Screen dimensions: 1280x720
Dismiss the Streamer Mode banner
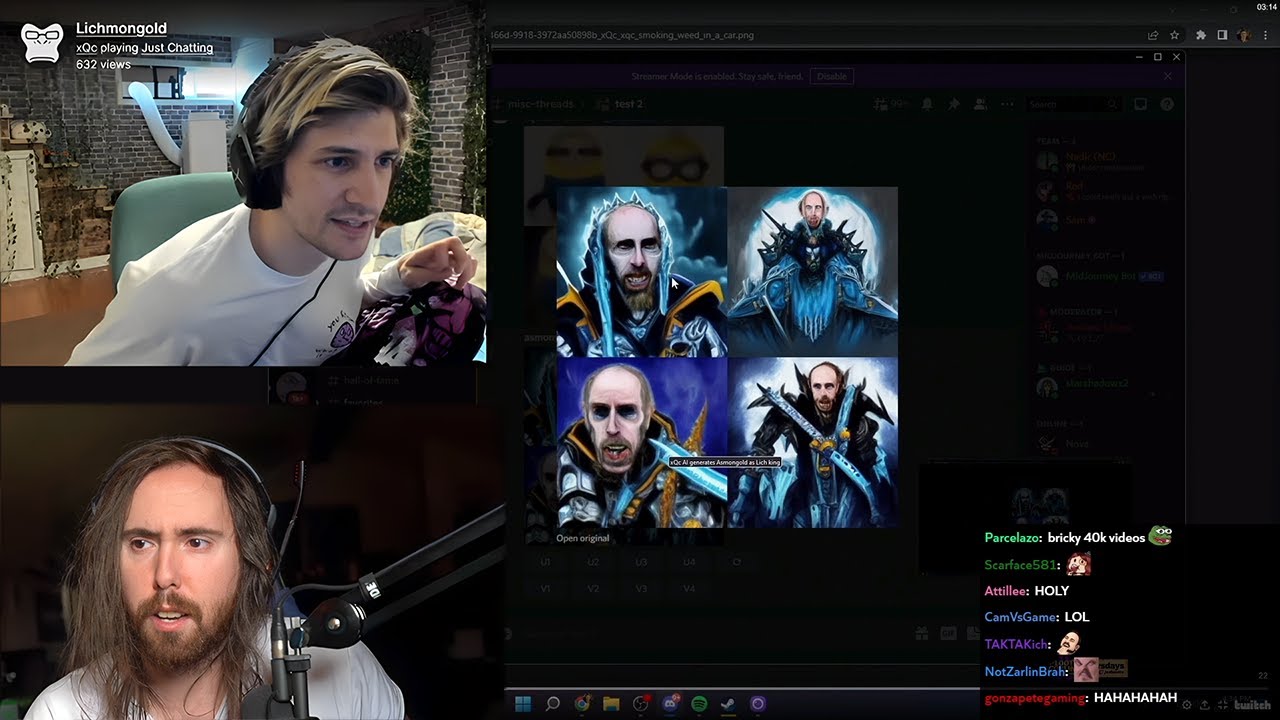tap(1168, 76)
